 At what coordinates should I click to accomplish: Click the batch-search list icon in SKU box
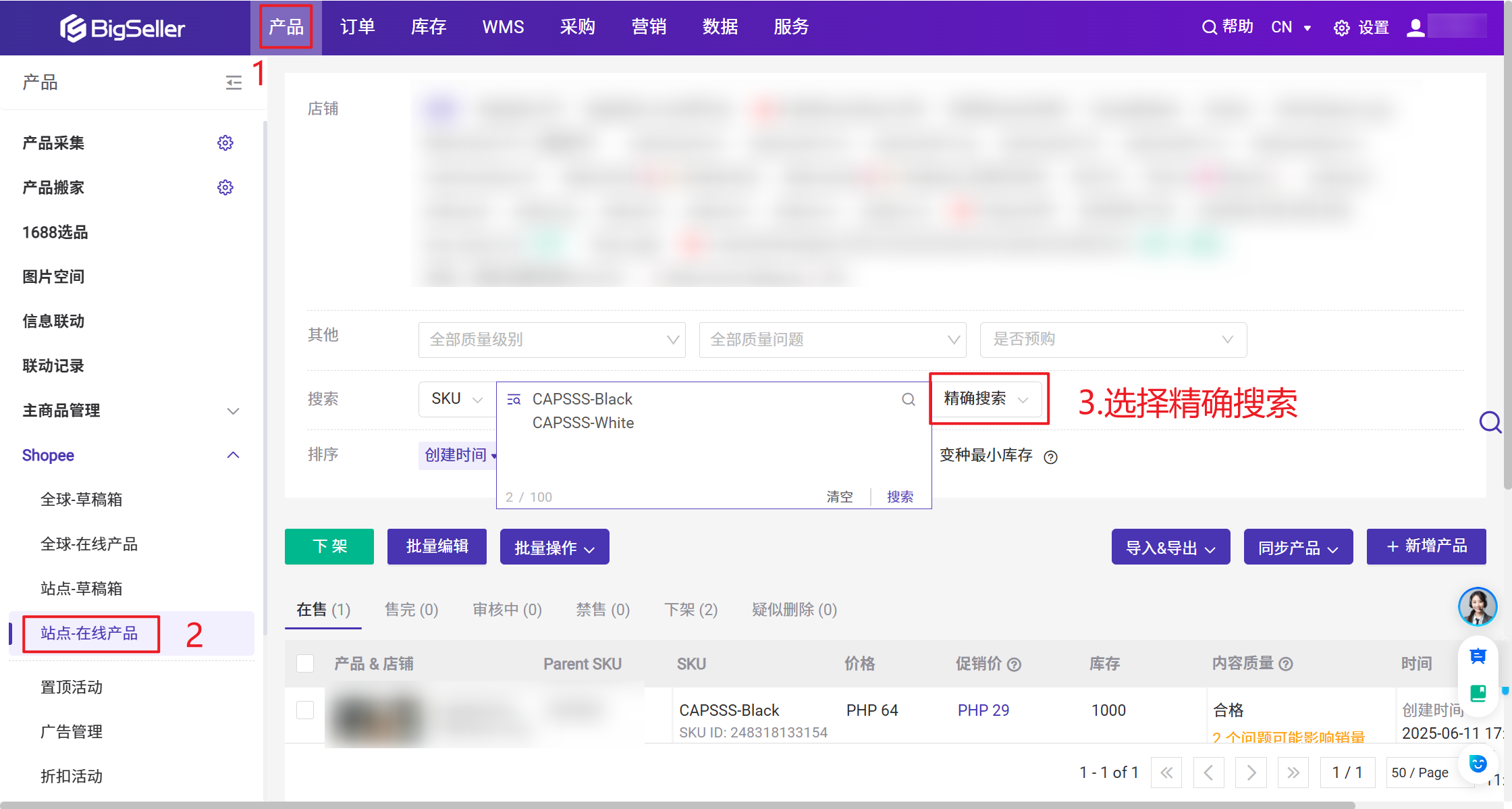click(514, 399)
